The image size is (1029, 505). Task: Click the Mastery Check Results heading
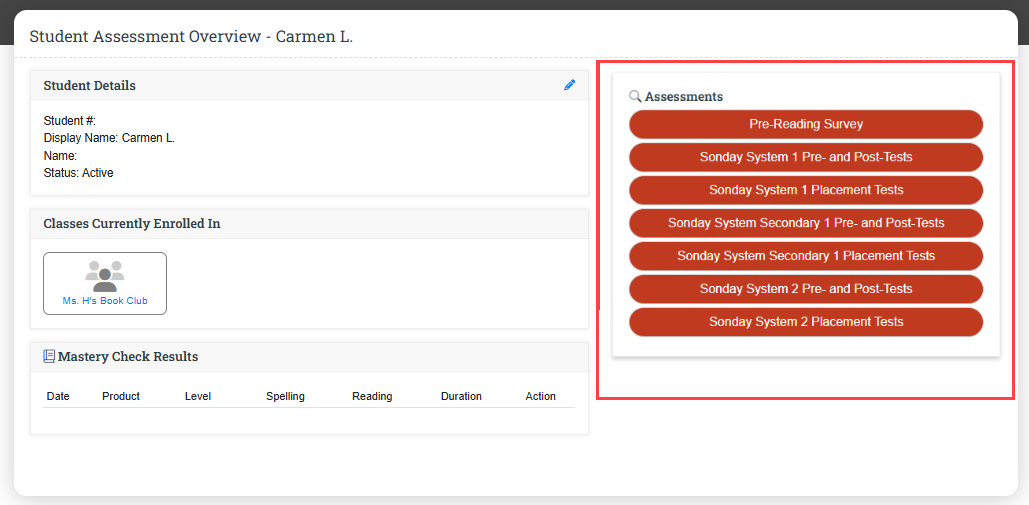128,357
